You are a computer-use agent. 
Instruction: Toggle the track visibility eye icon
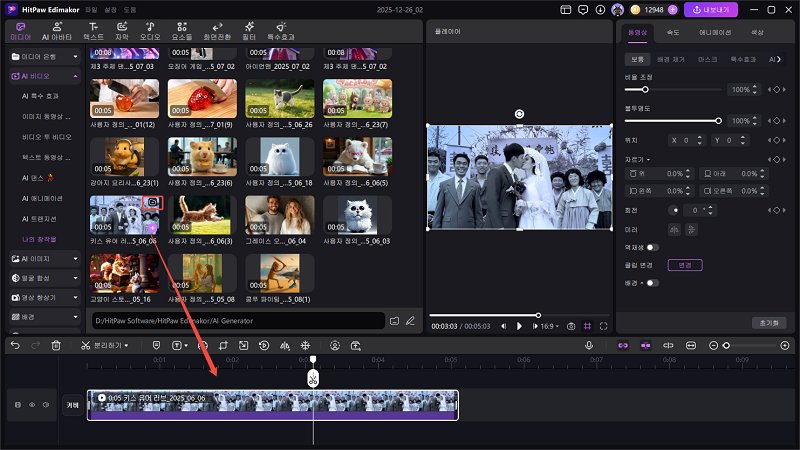31,405
